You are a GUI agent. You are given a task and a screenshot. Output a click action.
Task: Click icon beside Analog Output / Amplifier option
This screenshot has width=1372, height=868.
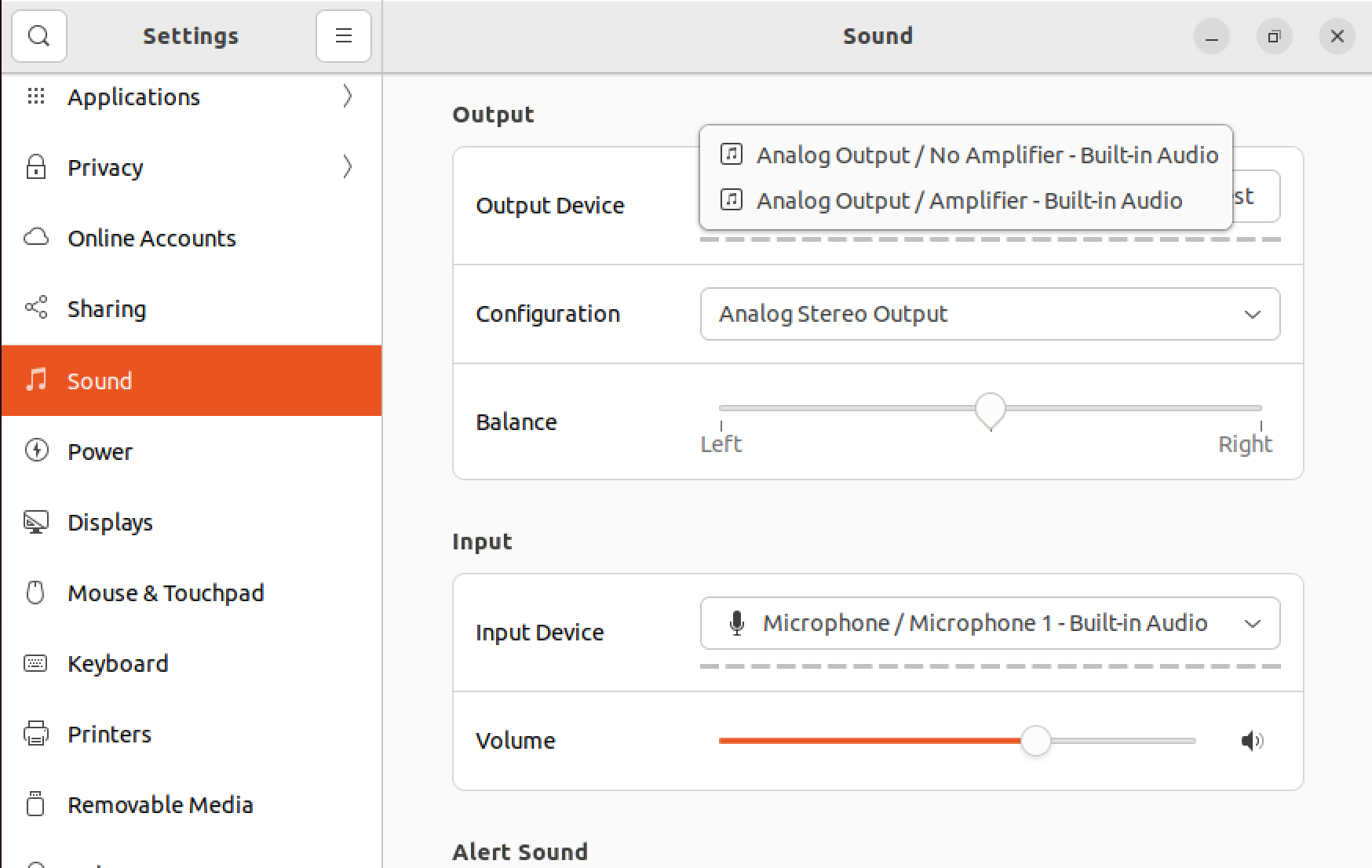tap(731, 200)
